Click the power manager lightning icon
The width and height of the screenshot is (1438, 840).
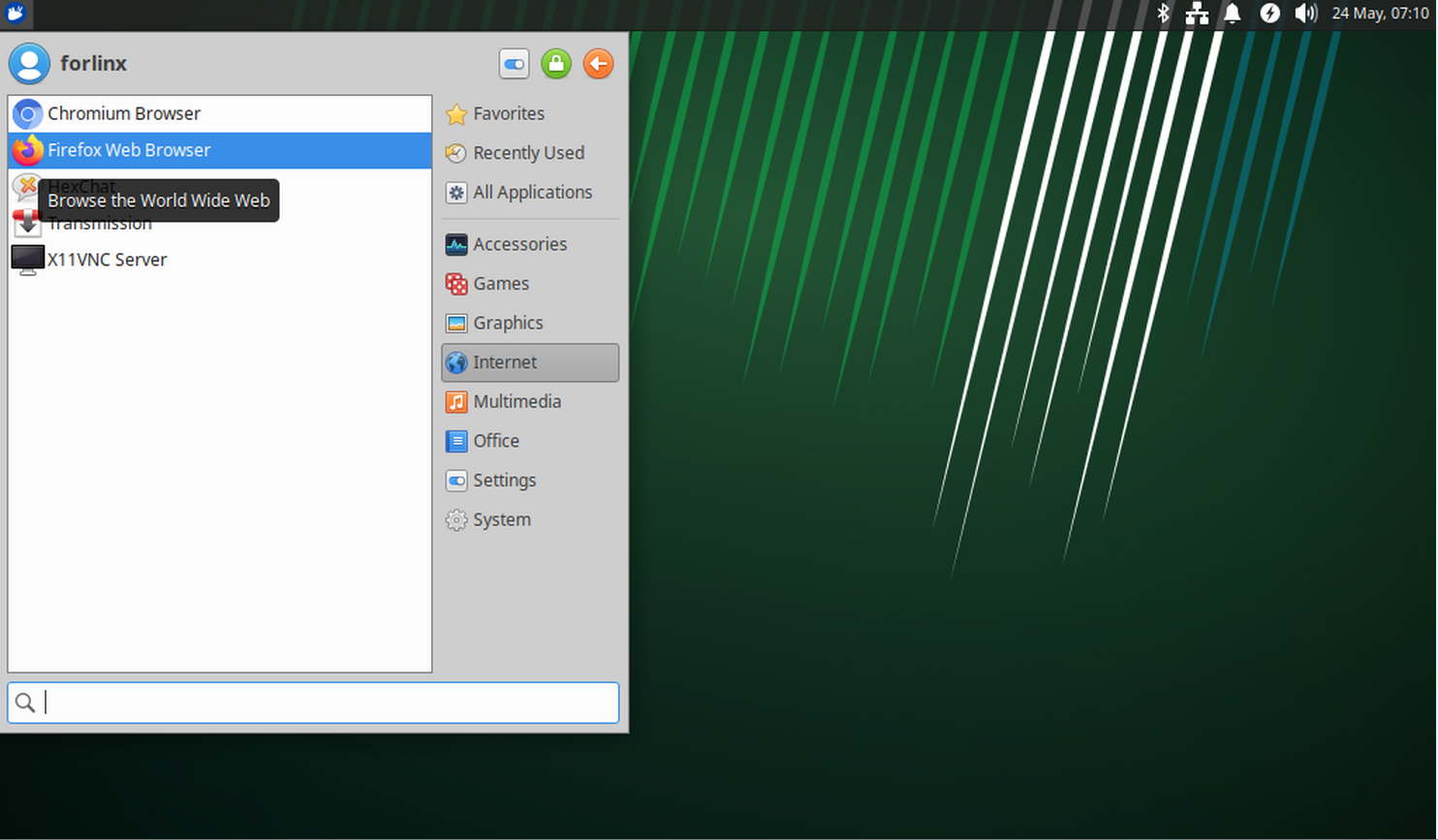pos(1269,13)
